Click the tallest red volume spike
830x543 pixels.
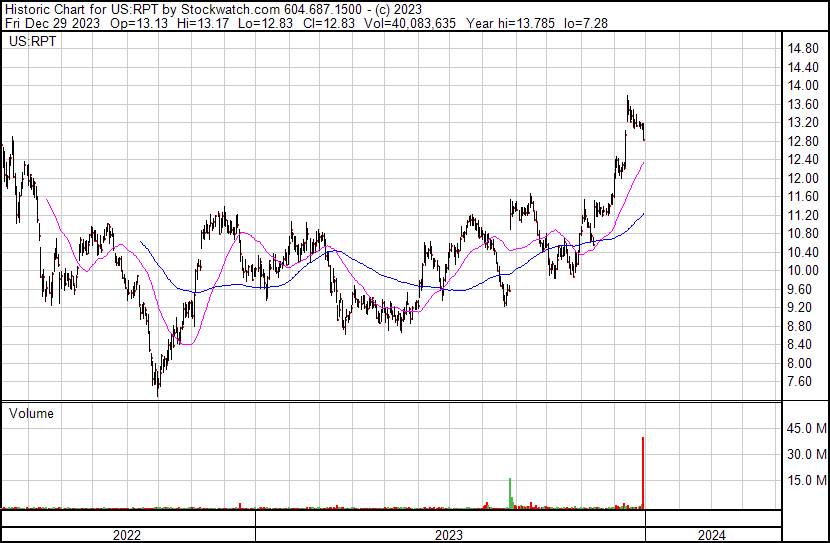pyautogui.click(x=642, y=470)
